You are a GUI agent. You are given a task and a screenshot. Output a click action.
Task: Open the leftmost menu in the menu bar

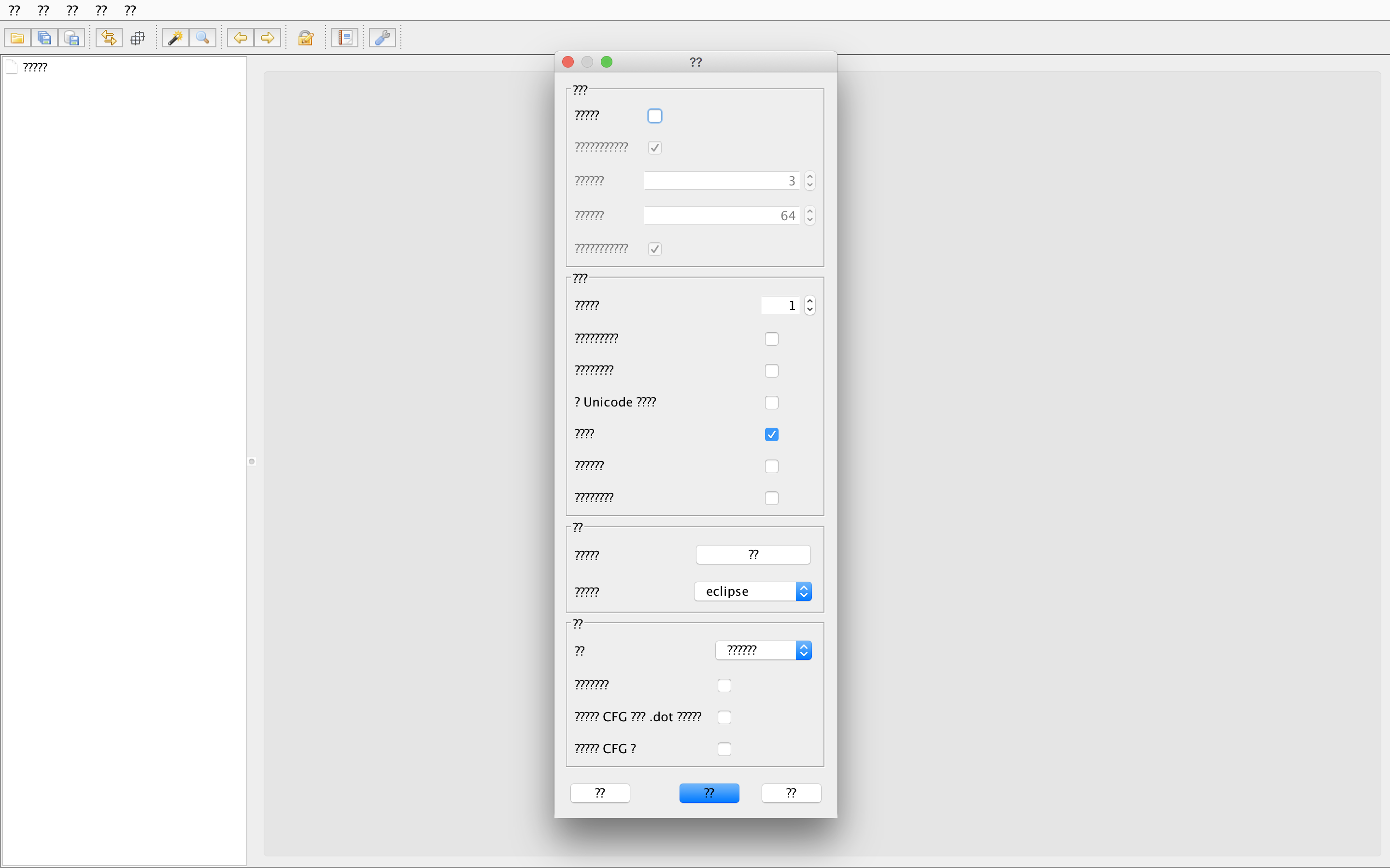(14, 10)
